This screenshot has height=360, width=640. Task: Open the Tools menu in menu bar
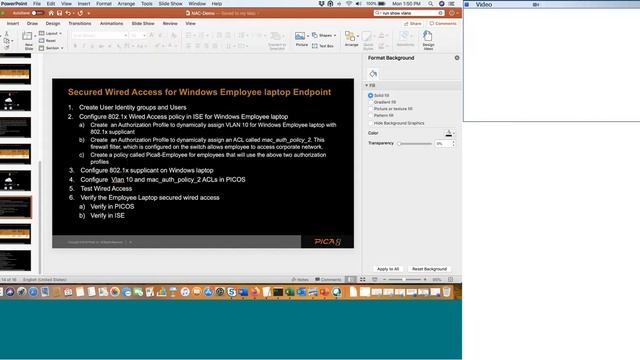(147, 4)
